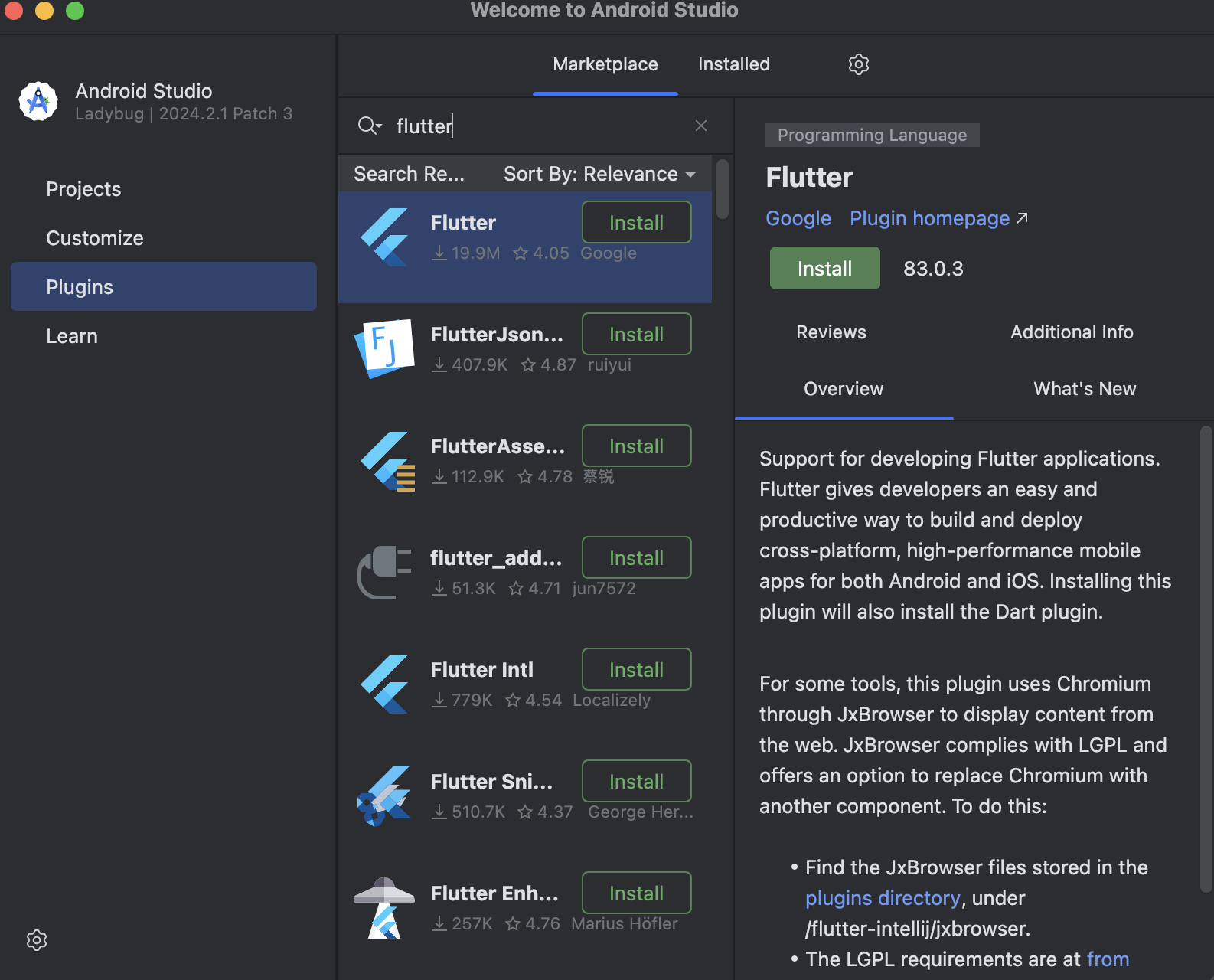1214x980 pixels.
Task: Click the 4.87 rating of FlutterJson
Action: (x=549, y=364)
